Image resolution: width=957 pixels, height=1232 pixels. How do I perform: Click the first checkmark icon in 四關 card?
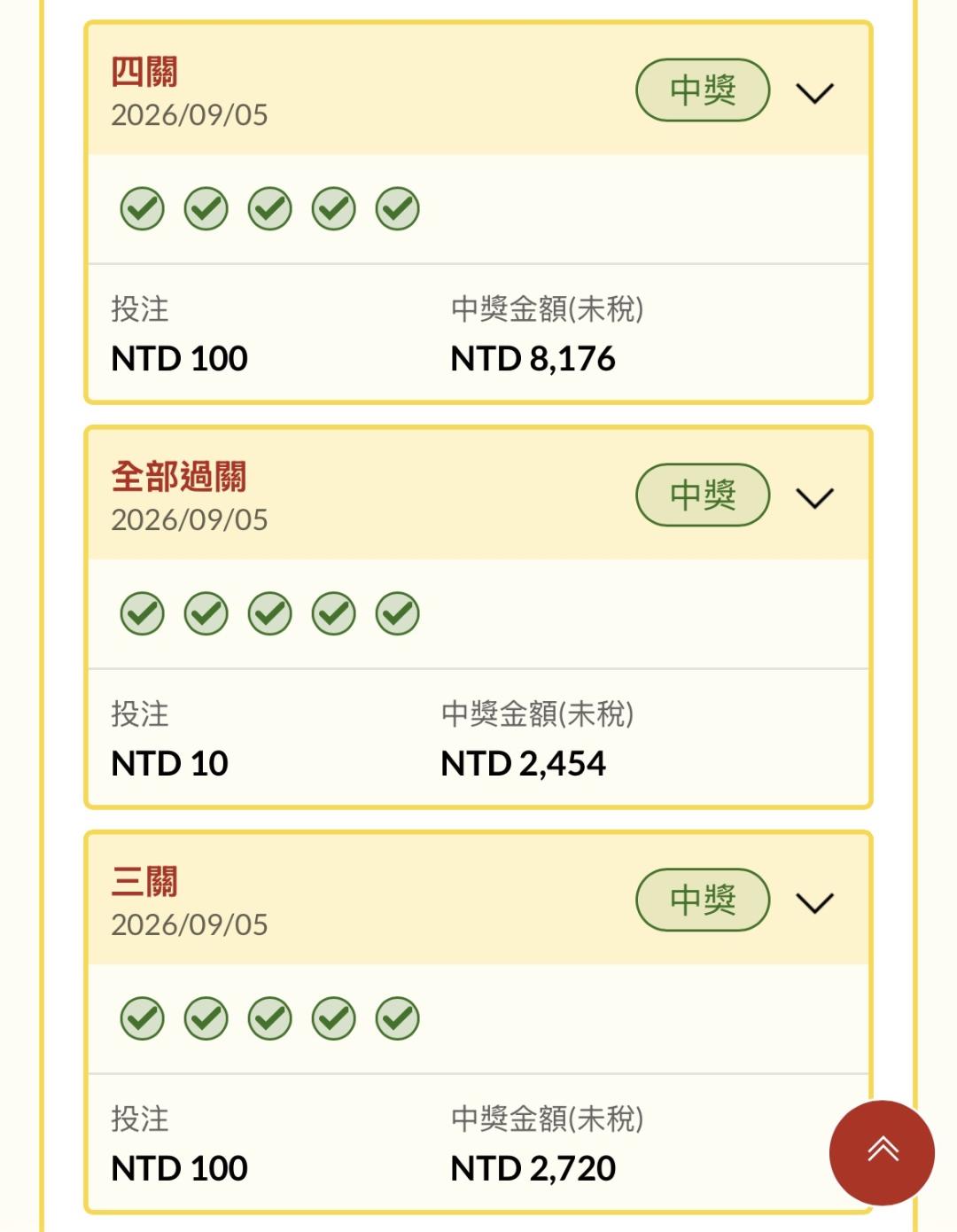click(143, 209)
